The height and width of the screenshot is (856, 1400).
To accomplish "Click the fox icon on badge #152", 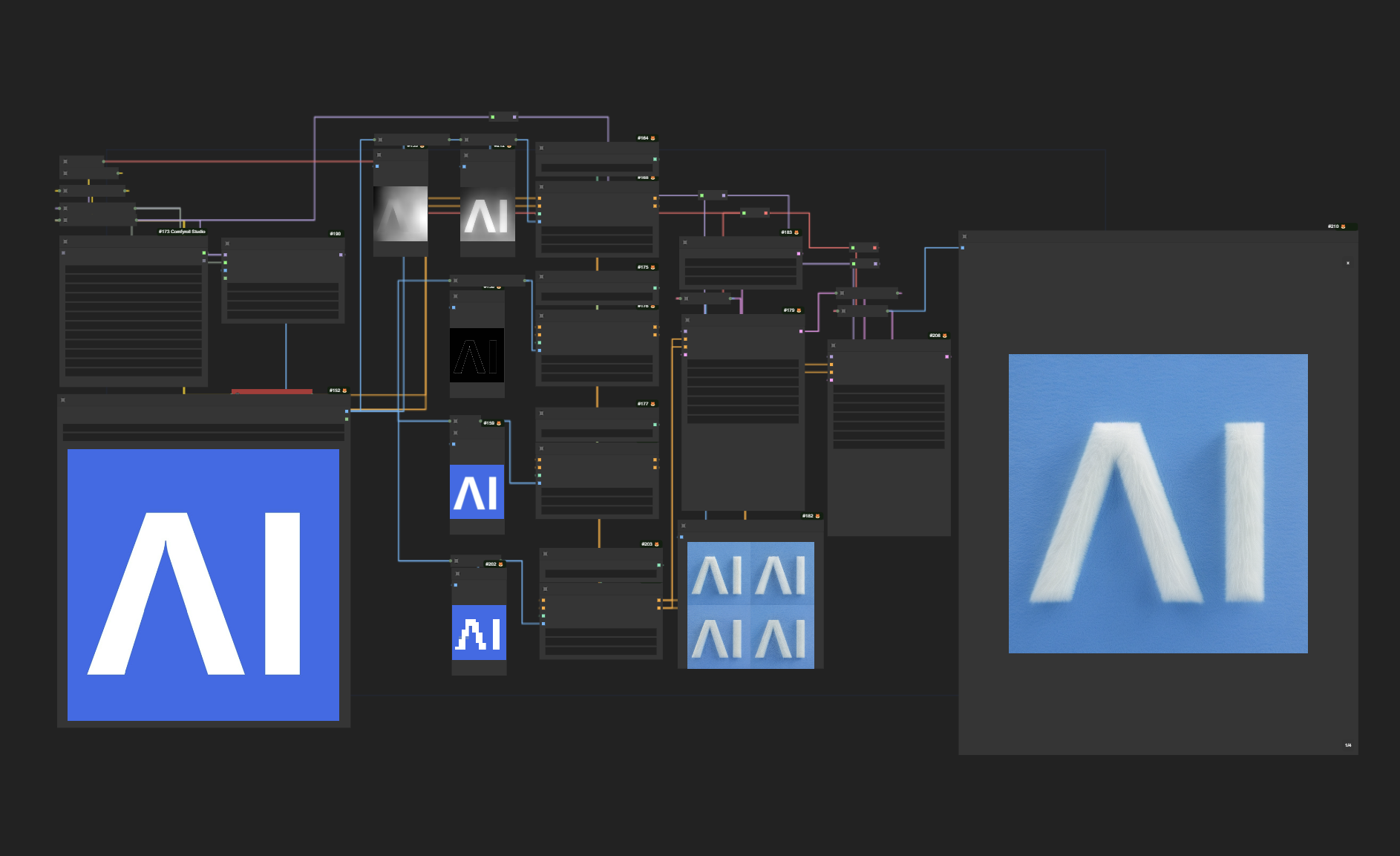I will (x=344, y=391).
